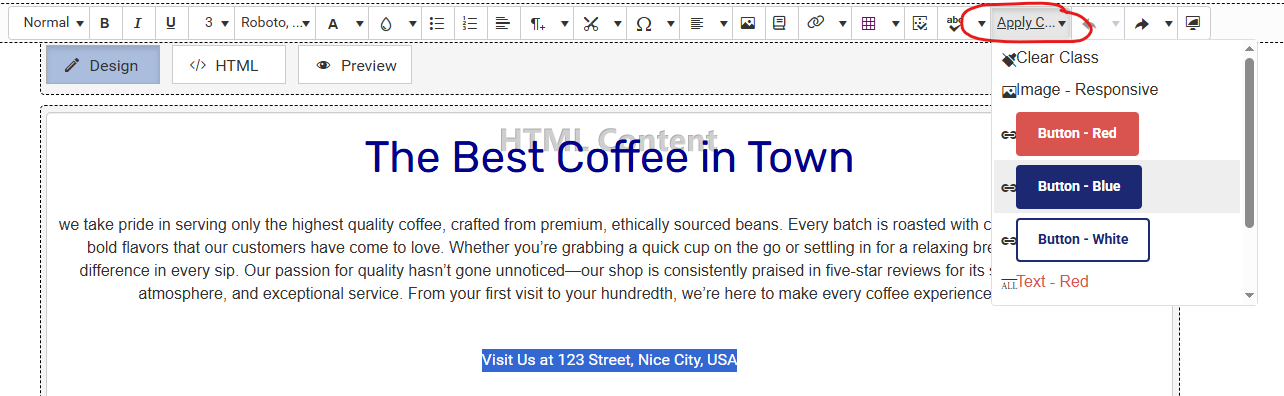Click the redo arrow icon
Screen dimensions: 1284x396
[x=1142, y=23]
